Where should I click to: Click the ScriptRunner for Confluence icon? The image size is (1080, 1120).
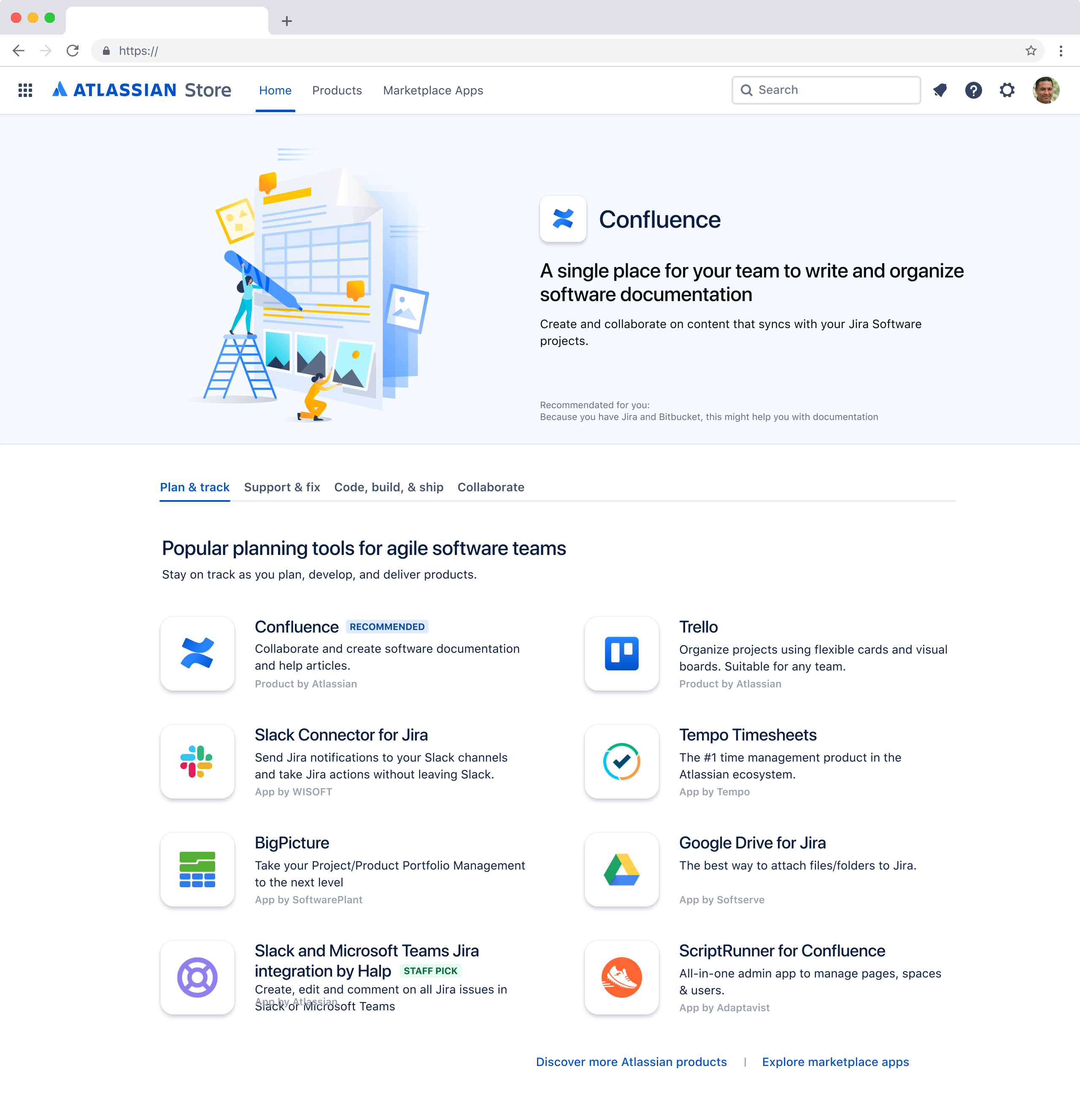tap(621, 977)
